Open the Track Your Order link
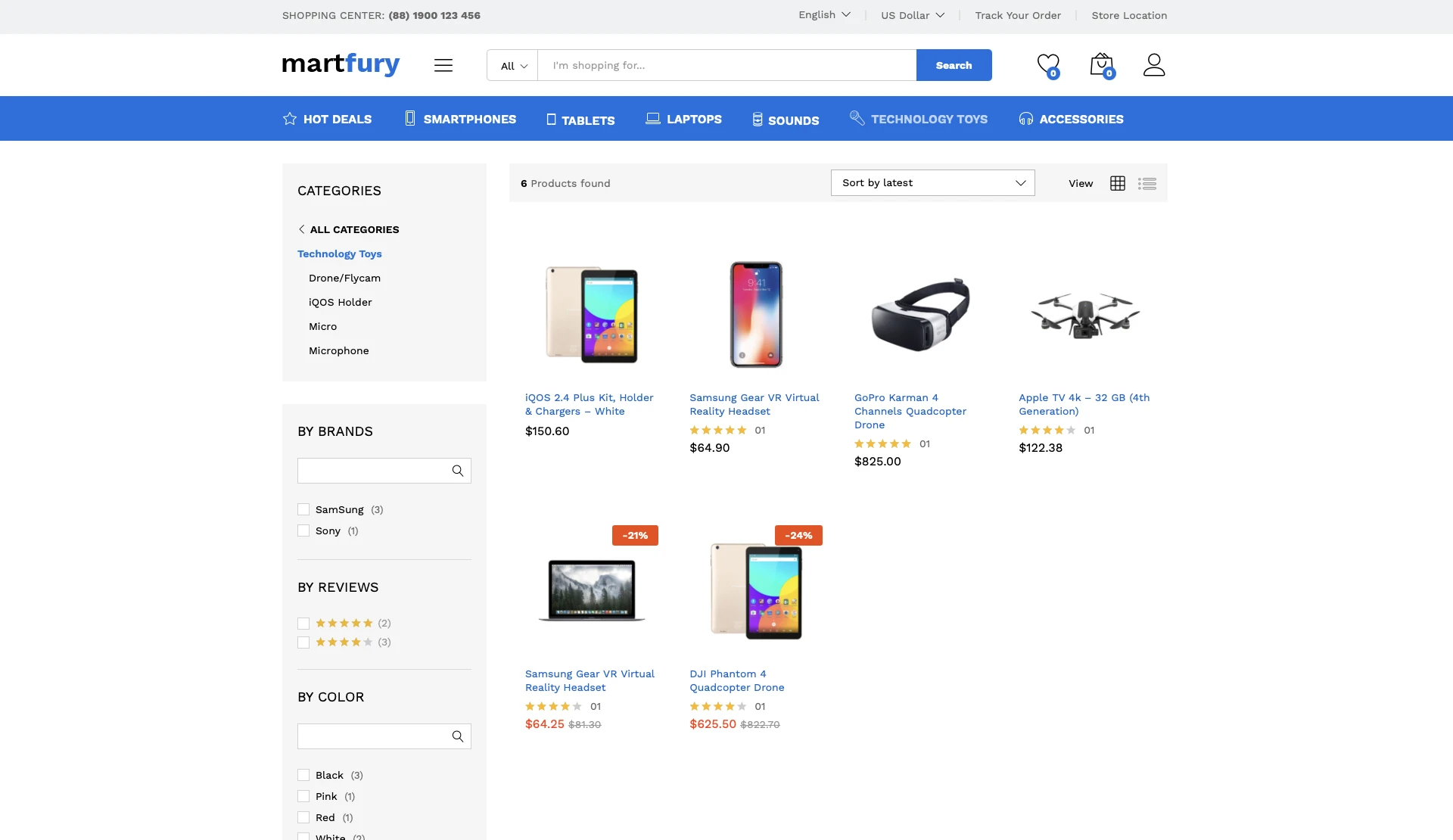 (1018, 15)
